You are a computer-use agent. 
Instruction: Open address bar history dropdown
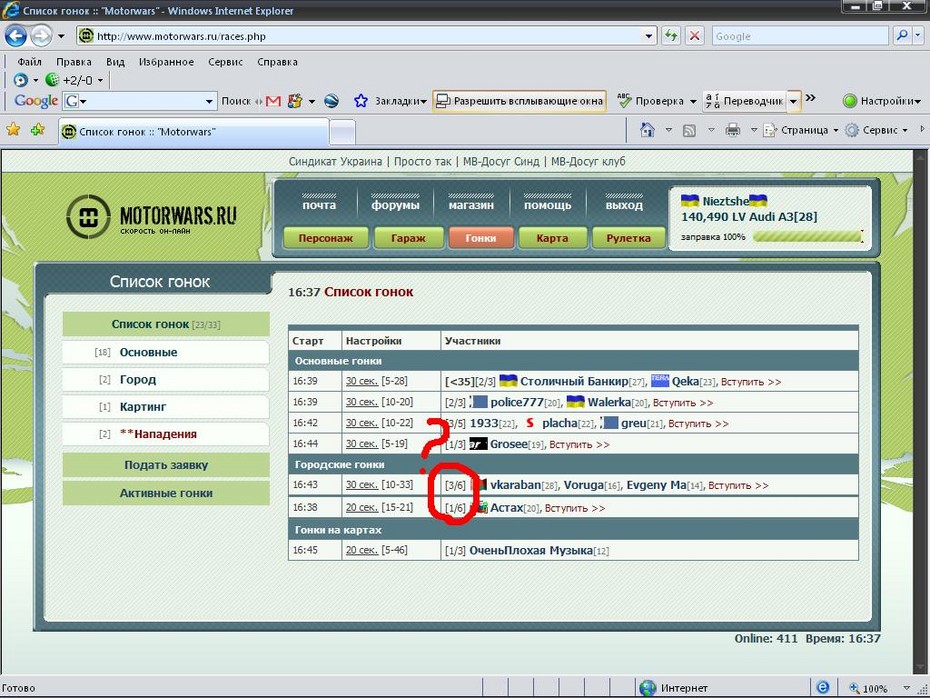click(x=649, y=36)
